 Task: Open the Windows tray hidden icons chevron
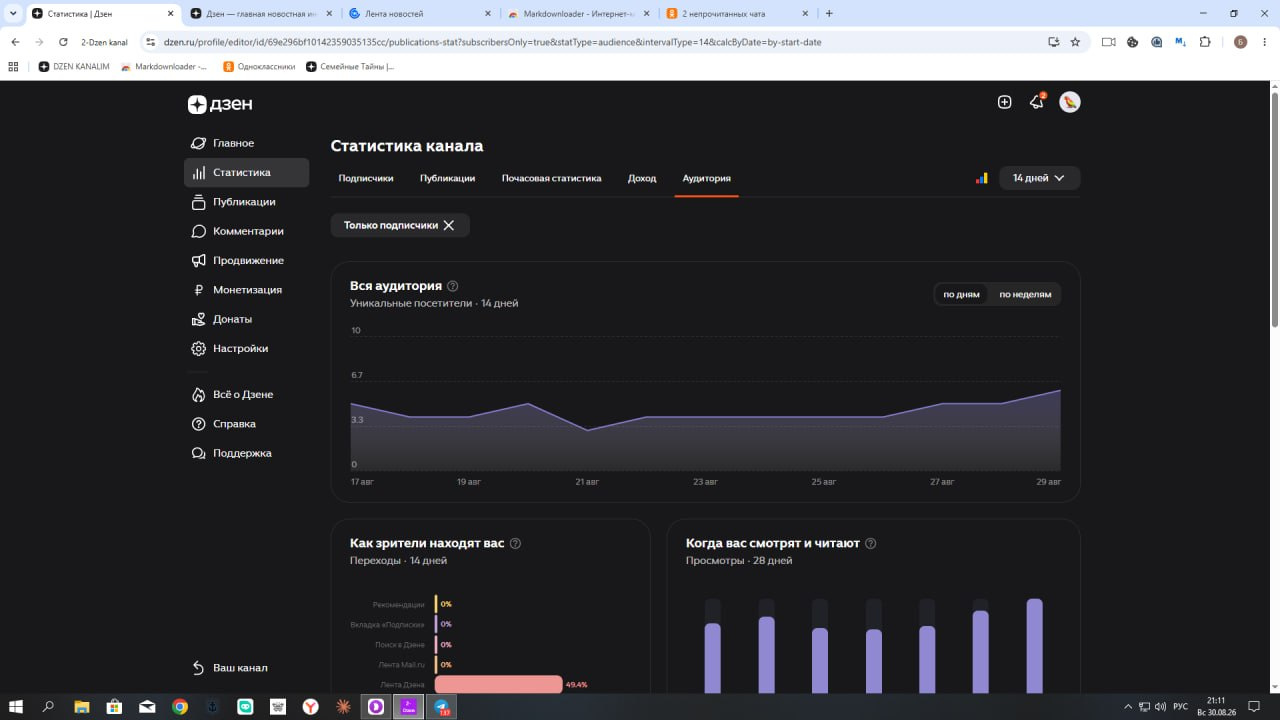coord(1128,707)
